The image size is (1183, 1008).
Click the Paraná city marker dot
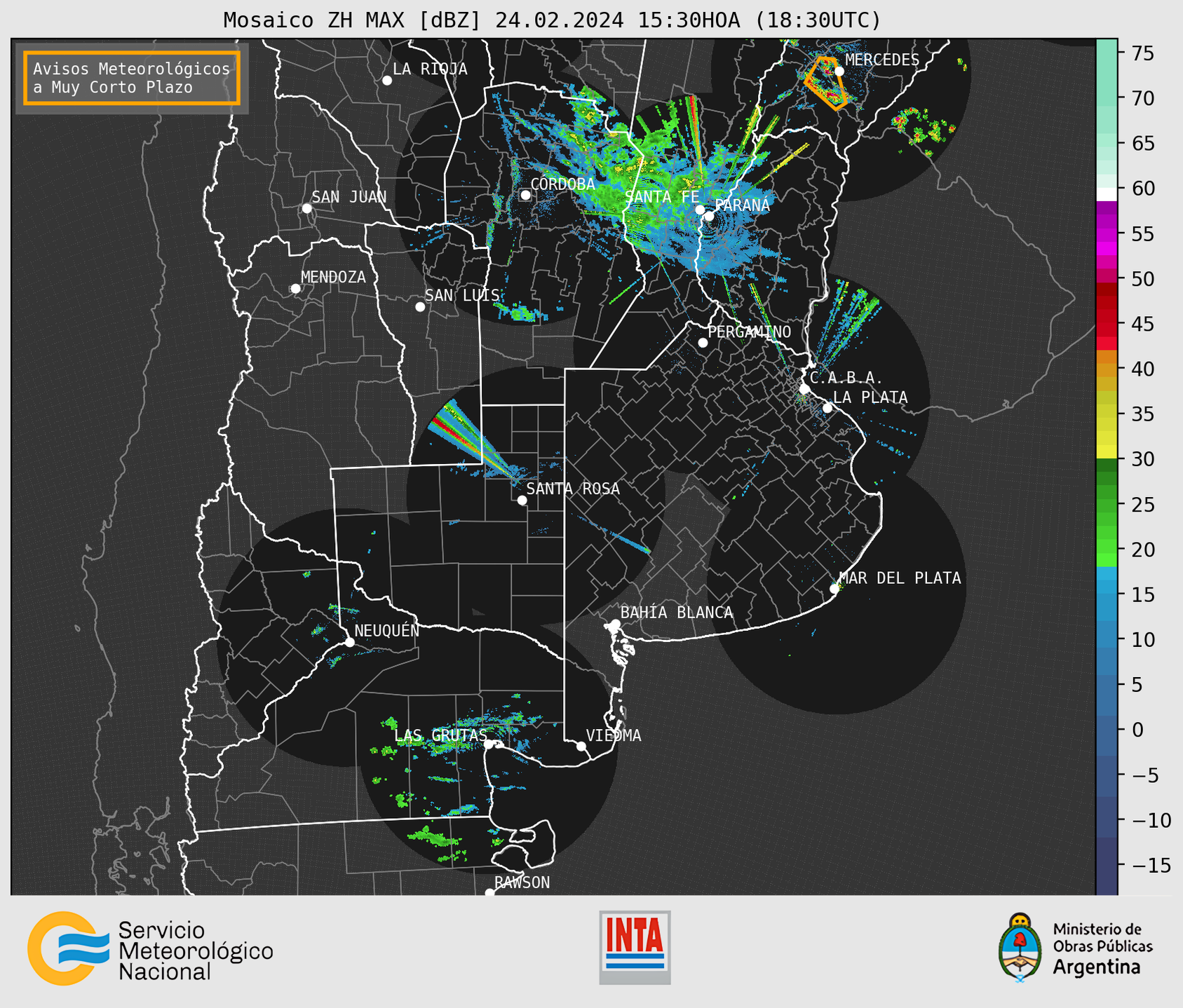tap(709, 216)
